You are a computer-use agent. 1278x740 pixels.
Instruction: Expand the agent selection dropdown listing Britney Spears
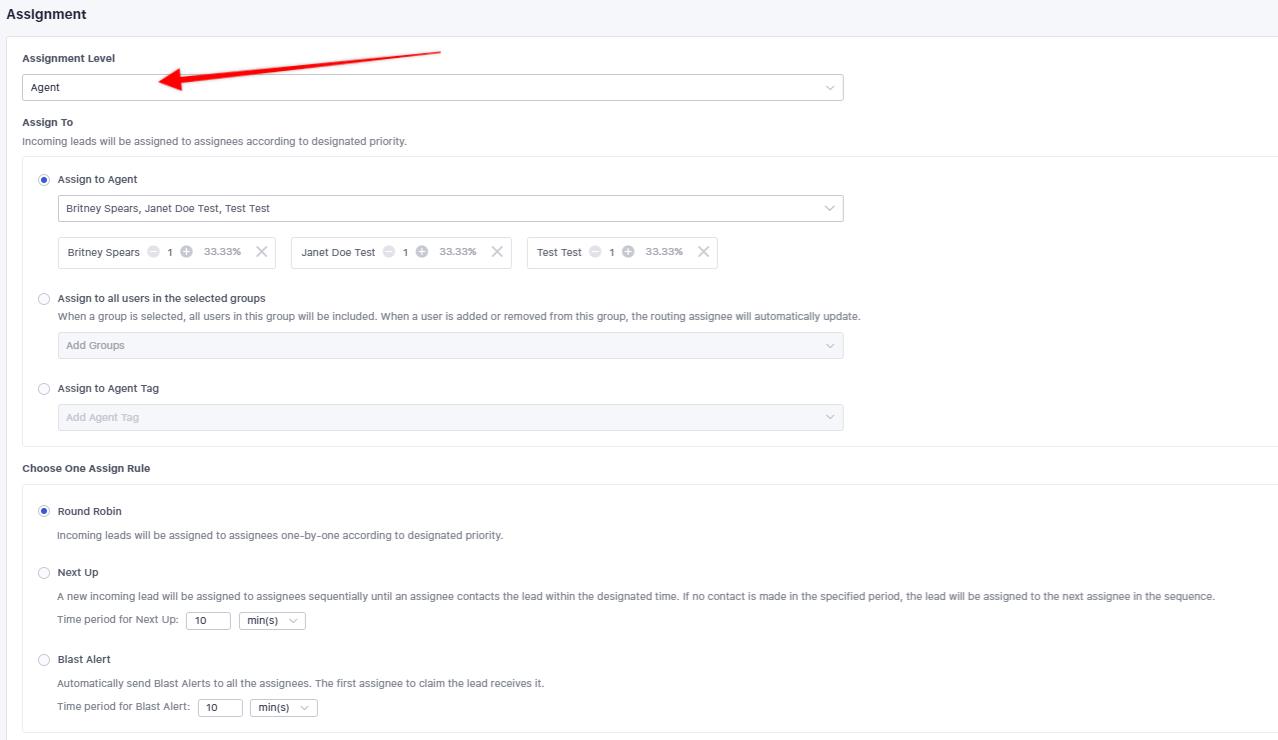pyautogui.click(x=450, y=208)
